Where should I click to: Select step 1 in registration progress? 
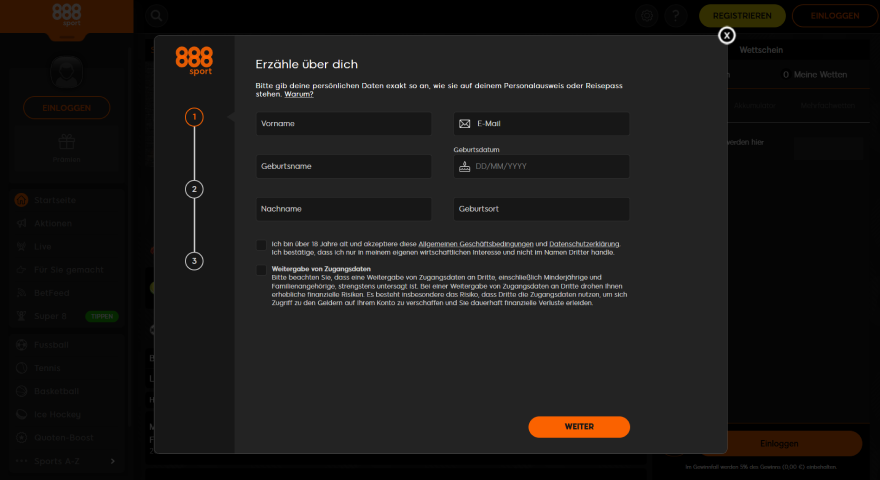click(x=194, y=117)
